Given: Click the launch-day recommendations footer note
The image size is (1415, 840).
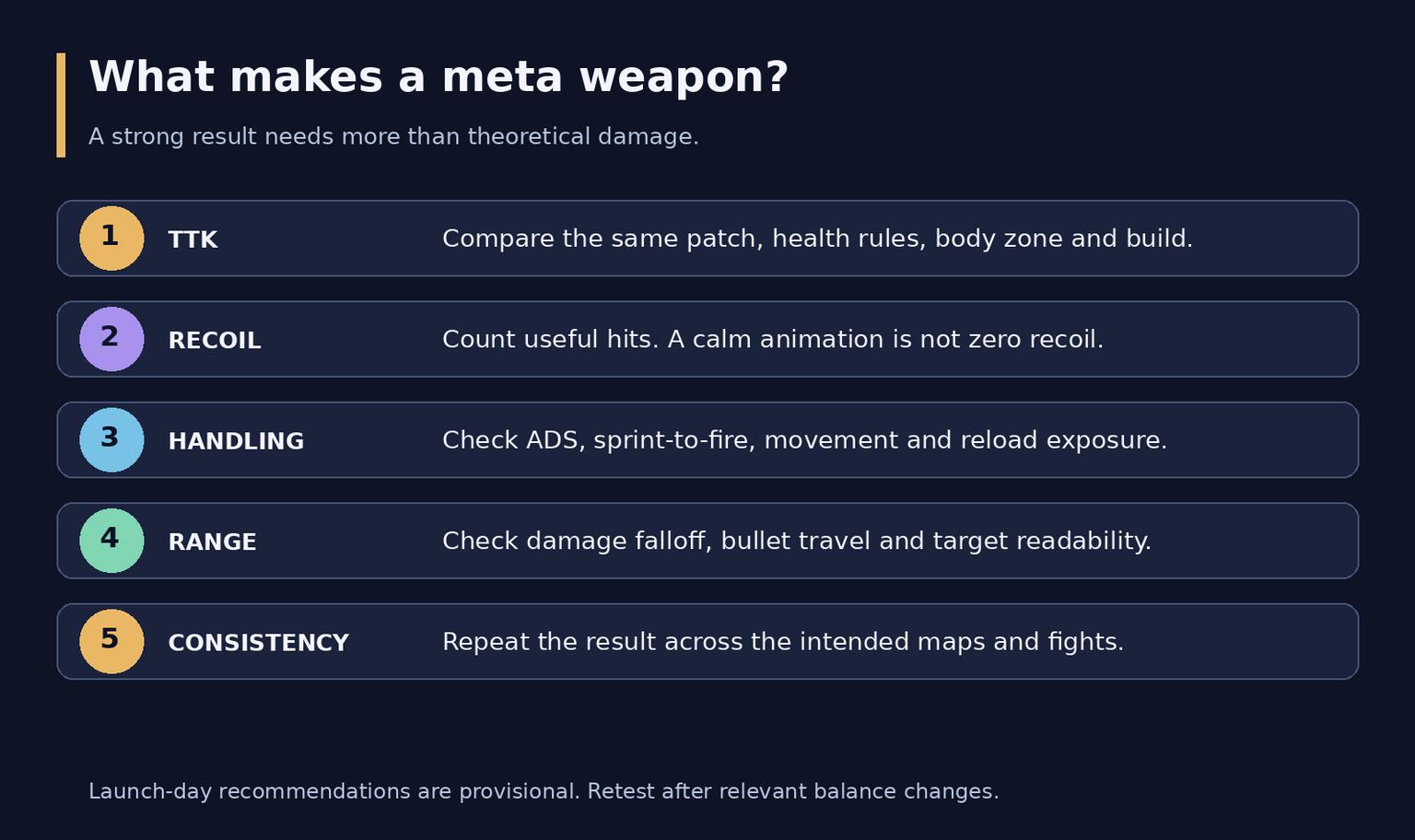Looking at the screenshot, I should 544,792.
